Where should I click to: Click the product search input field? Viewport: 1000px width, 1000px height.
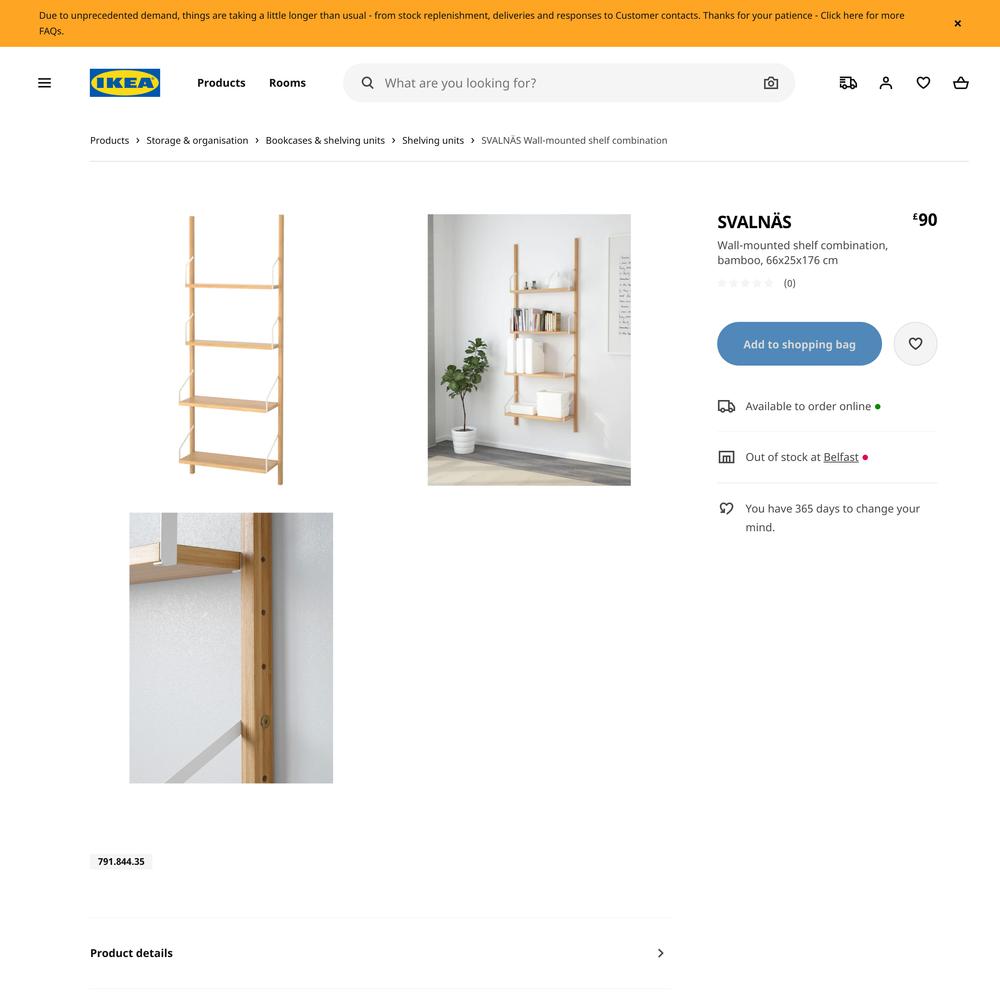point(569,83)
